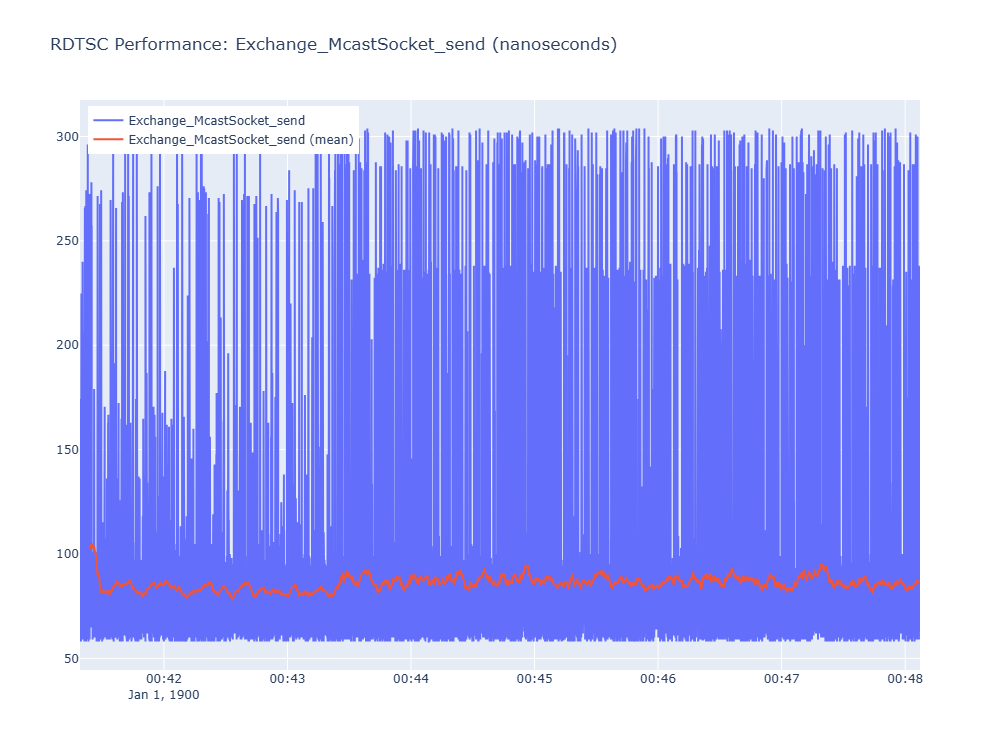Click the red mean line's initial peak
The height and width of the screenshot is (750, 1000).
click(92, 545)
